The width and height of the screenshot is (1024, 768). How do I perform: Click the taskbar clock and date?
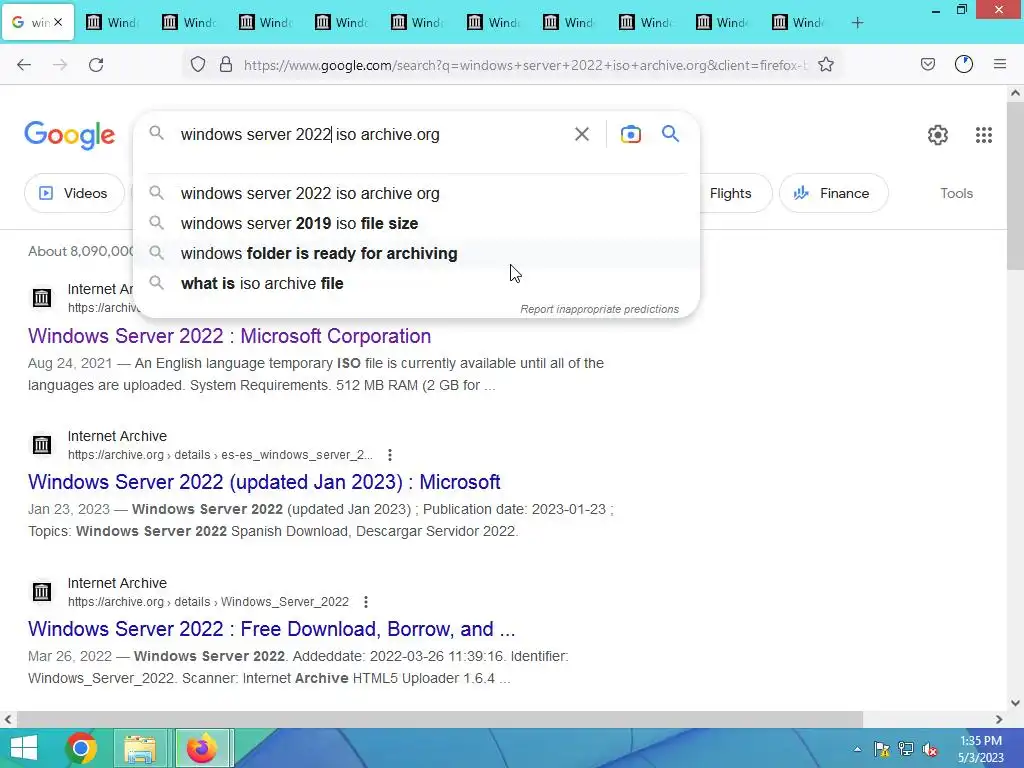click(x=981, y=749)
